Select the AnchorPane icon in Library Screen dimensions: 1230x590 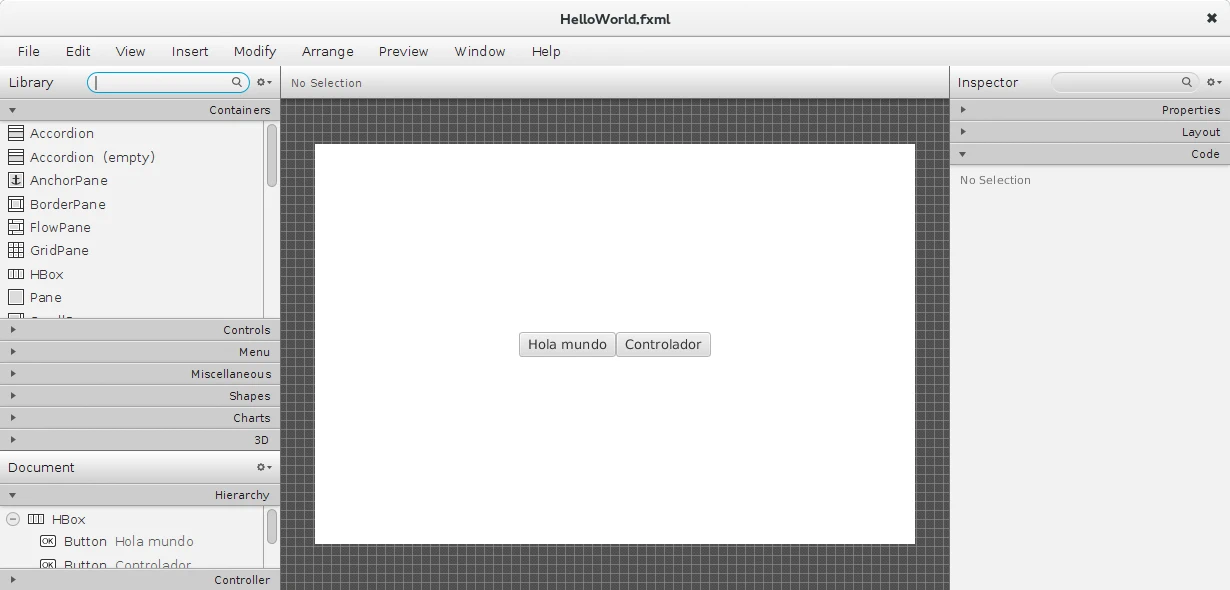[16, 181]
